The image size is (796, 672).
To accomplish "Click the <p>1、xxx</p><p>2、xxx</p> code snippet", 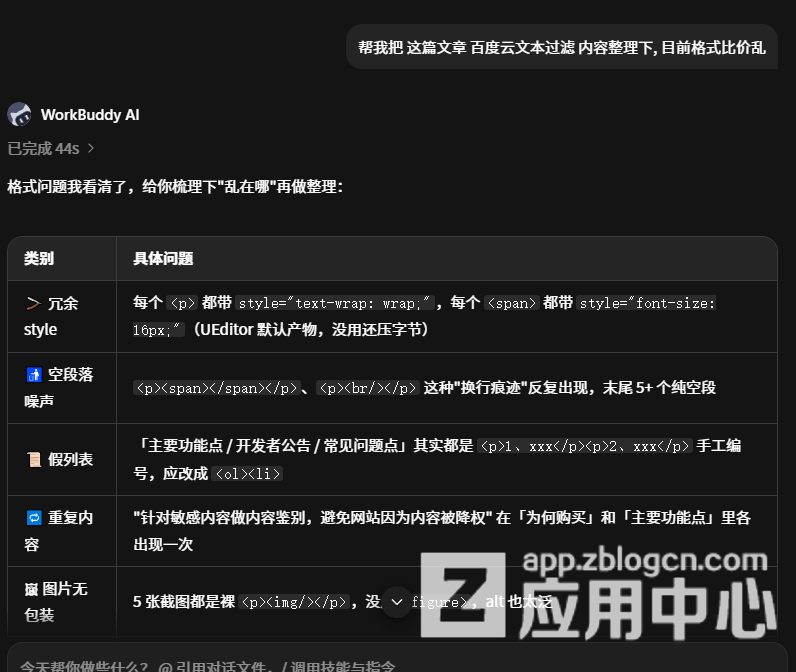I will (x=585, y=446).
